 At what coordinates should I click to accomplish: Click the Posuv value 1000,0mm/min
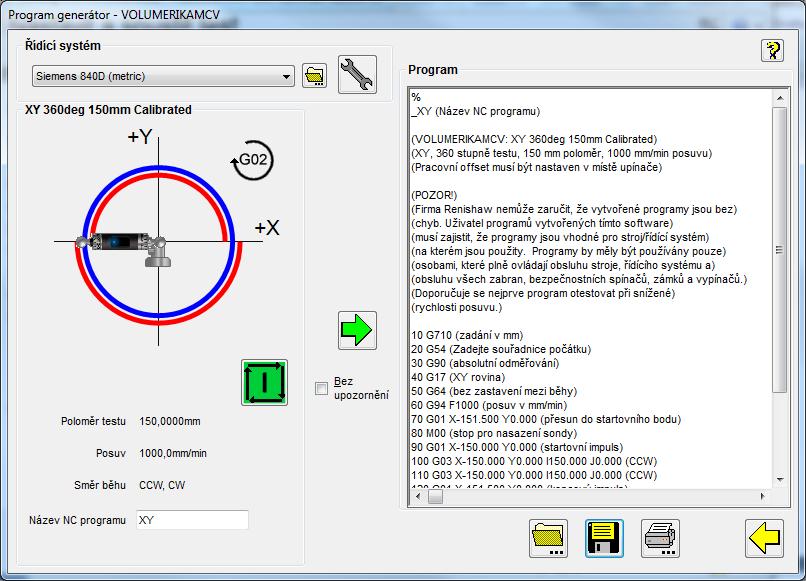coord(173,453)
